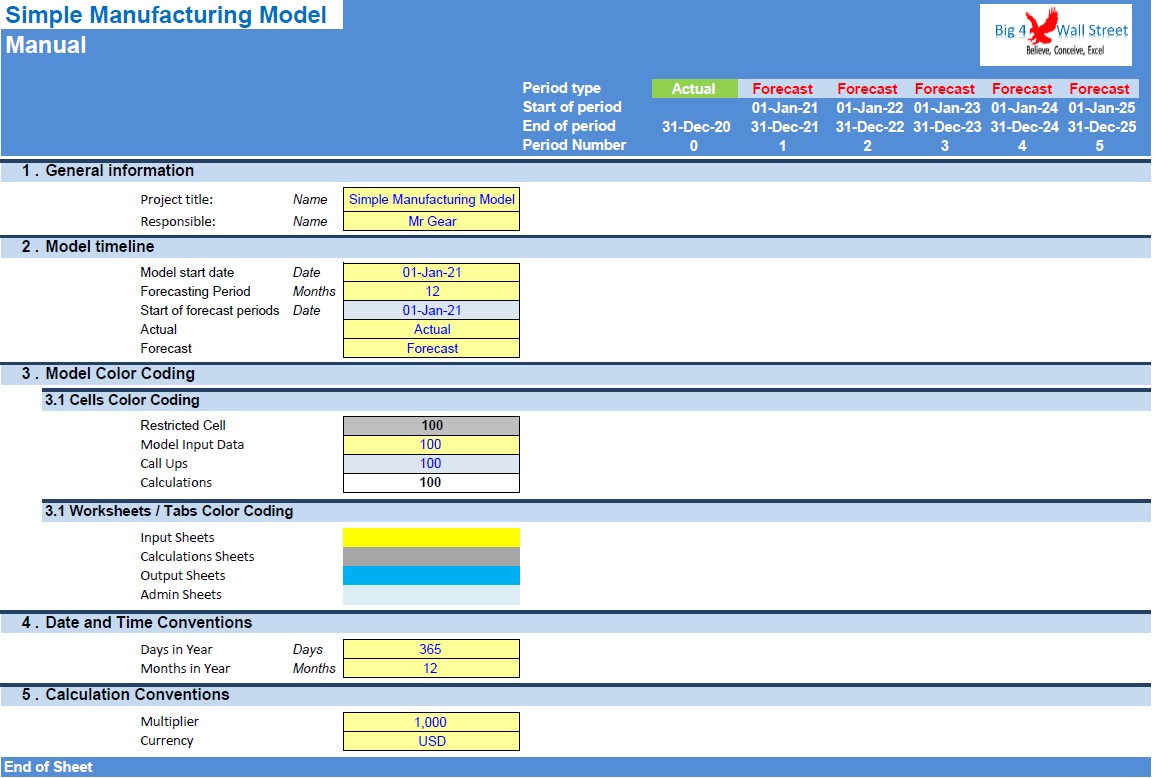Screen dimensions: 1155x778
Task: Click the blue Output Sheets color swatch
Action: click(432, 576)
